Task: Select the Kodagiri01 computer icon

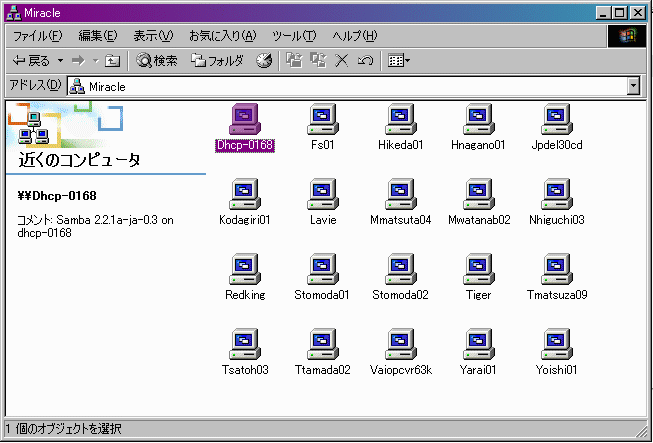Action: point(245,194)
